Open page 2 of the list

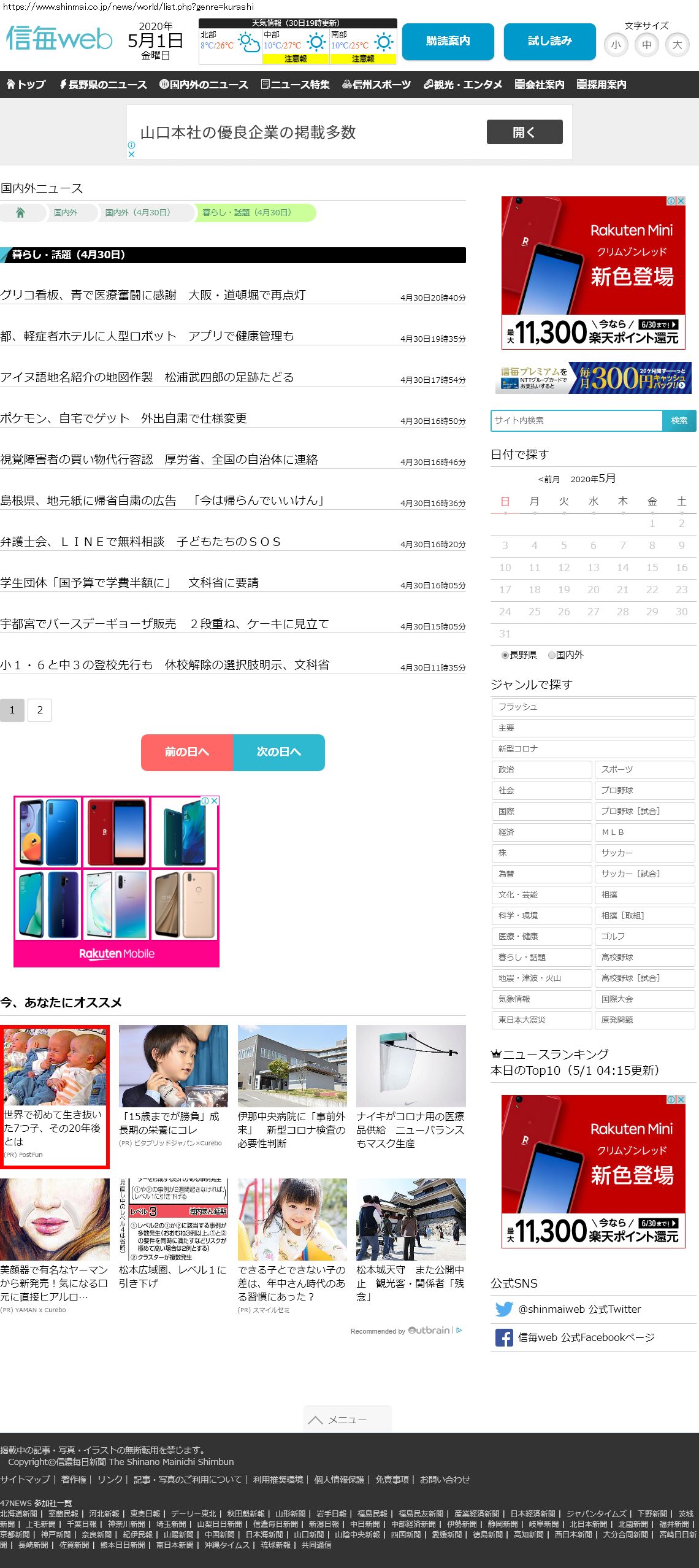coord(40,710)
